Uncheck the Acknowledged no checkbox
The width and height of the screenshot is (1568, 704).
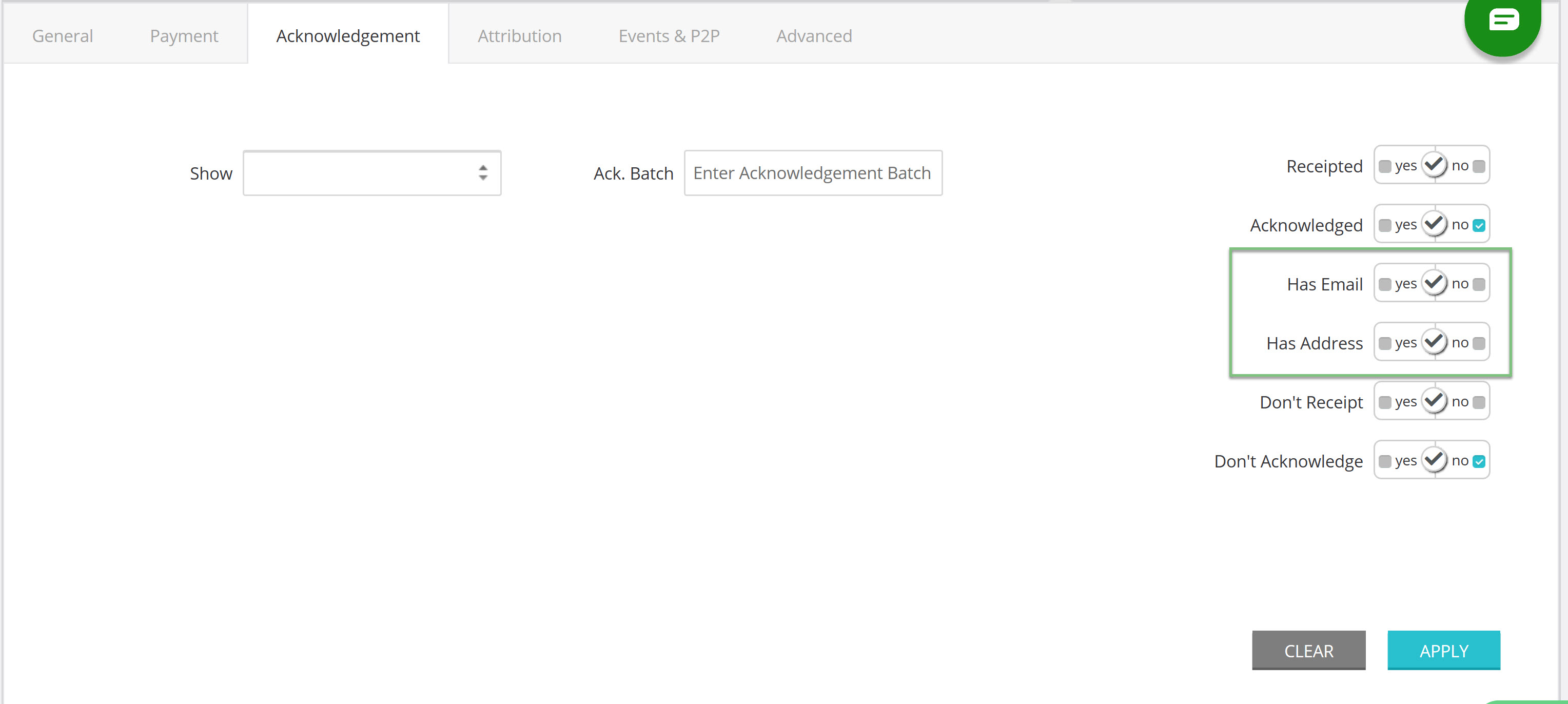pyautogui.click(x=1479, y=225)
